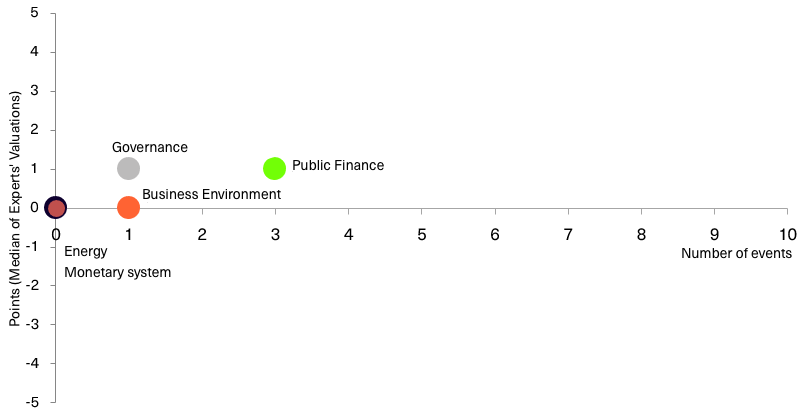
Task: Click the horizontal axis tick label 1
Action: (x=129, y=234)
